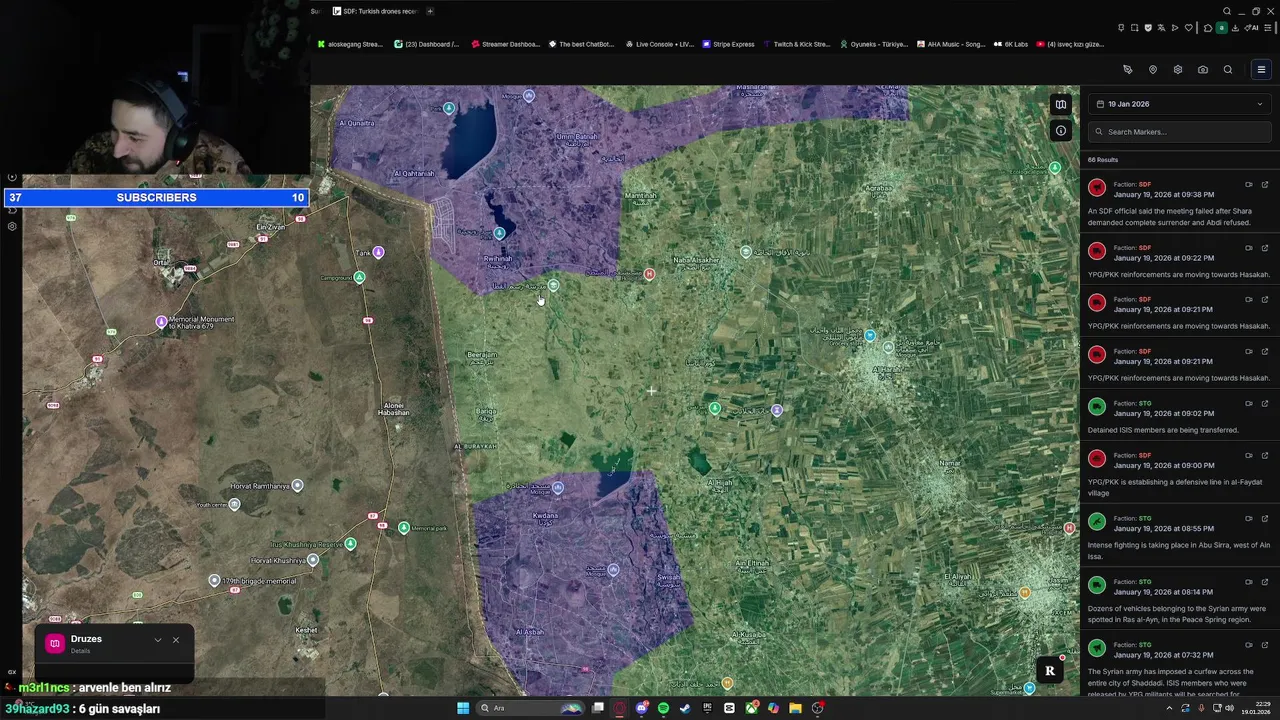Viewport: 1280px width, 720px height.
Task: Collapse the Druzes card chevron
Action: click(157, 640)
